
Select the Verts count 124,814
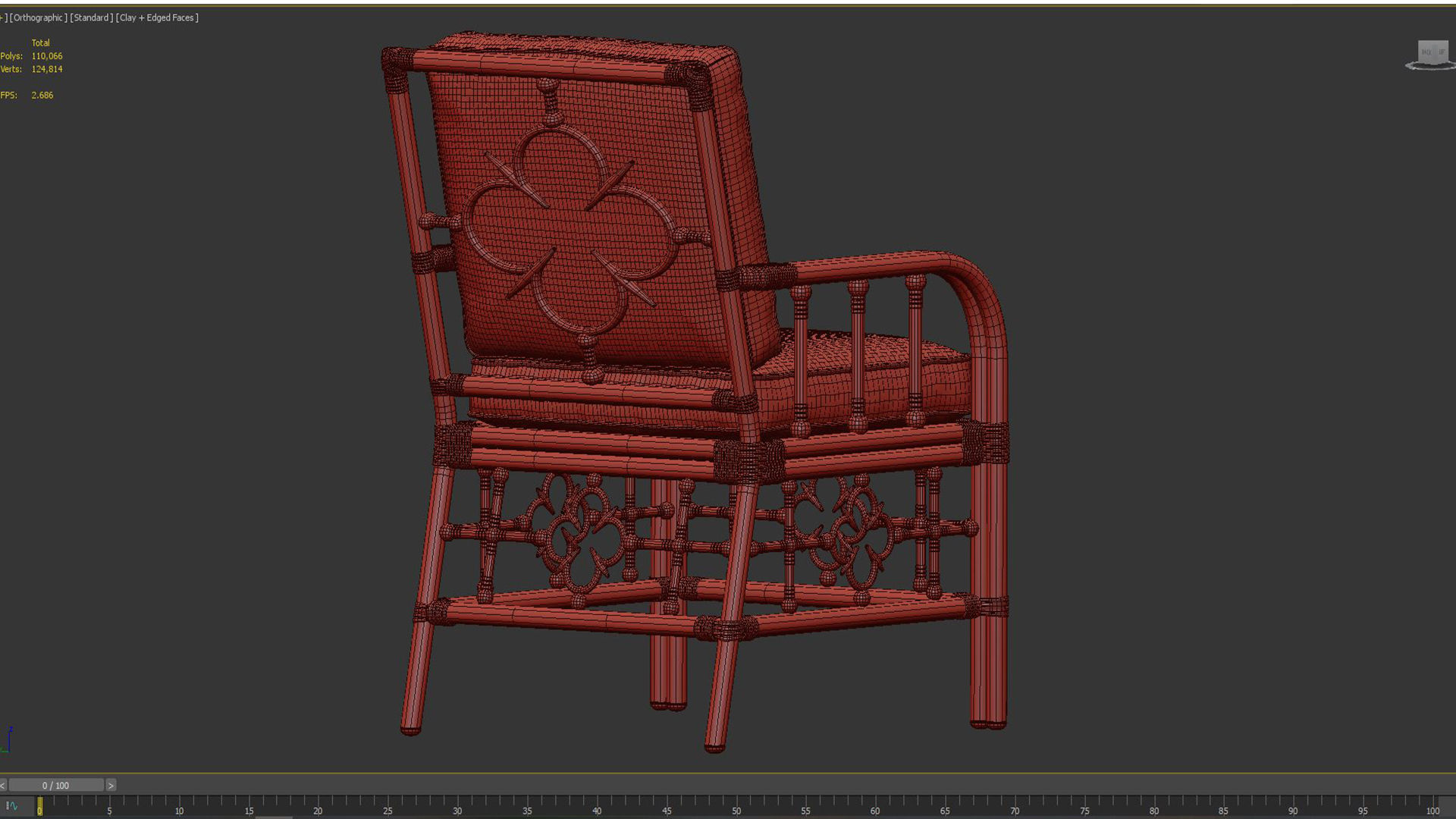(x=47, y=69)
